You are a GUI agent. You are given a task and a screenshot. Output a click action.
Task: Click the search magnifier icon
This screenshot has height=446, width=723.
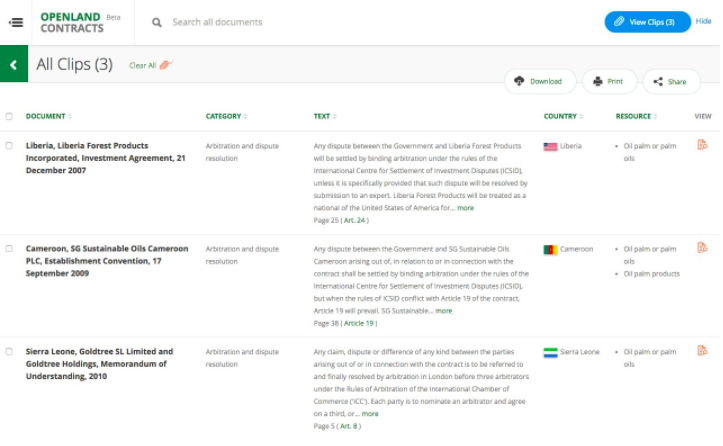157,22
